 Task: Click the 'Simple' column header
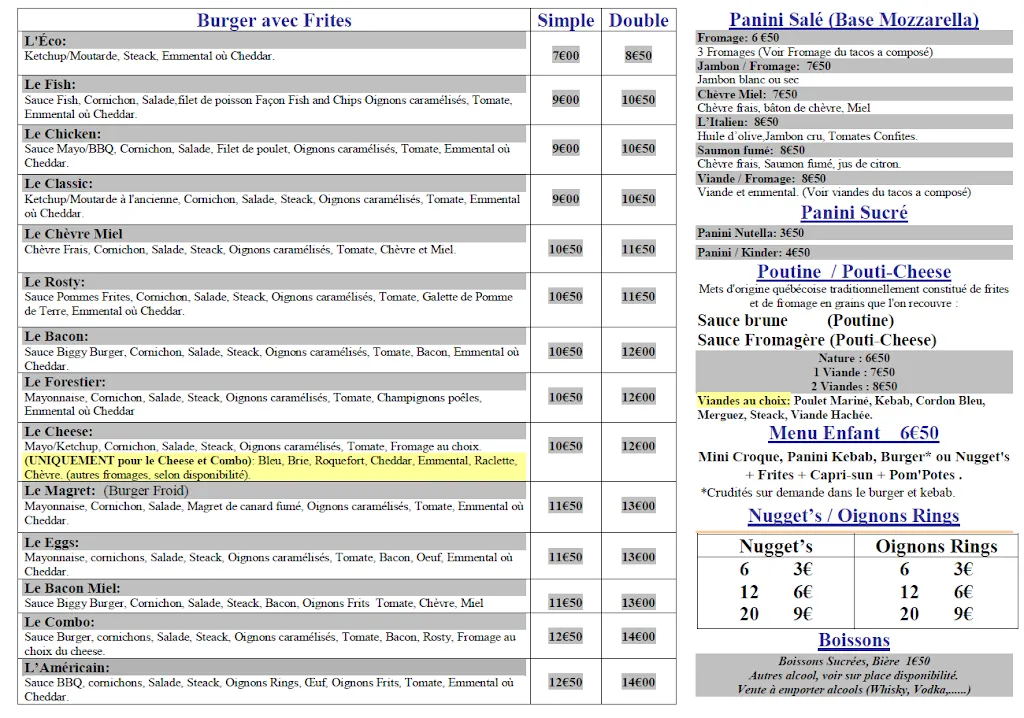565,20
